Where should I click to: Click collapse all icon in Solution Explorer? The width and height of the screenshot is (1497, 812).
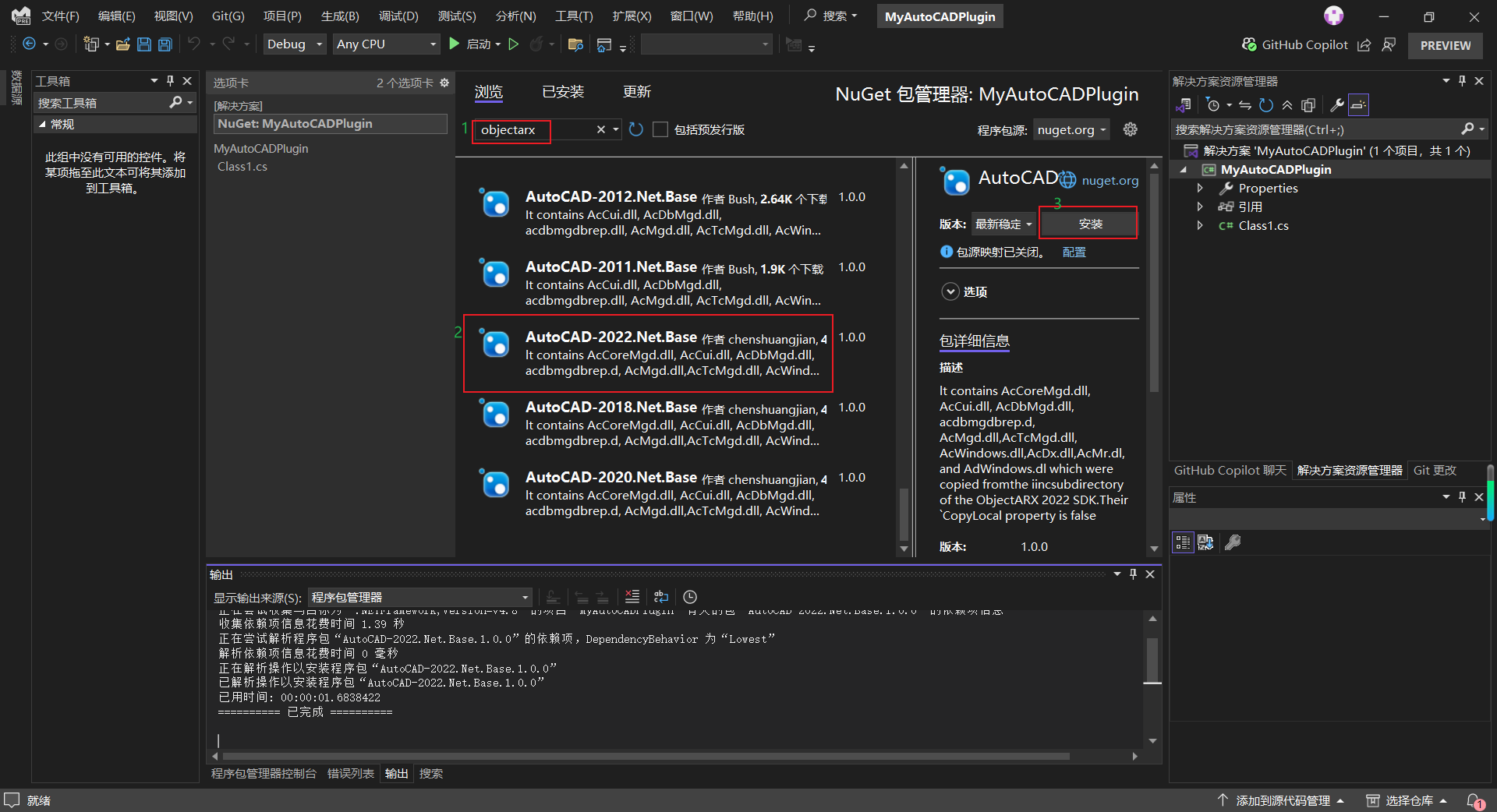[x=1287, y=105]
